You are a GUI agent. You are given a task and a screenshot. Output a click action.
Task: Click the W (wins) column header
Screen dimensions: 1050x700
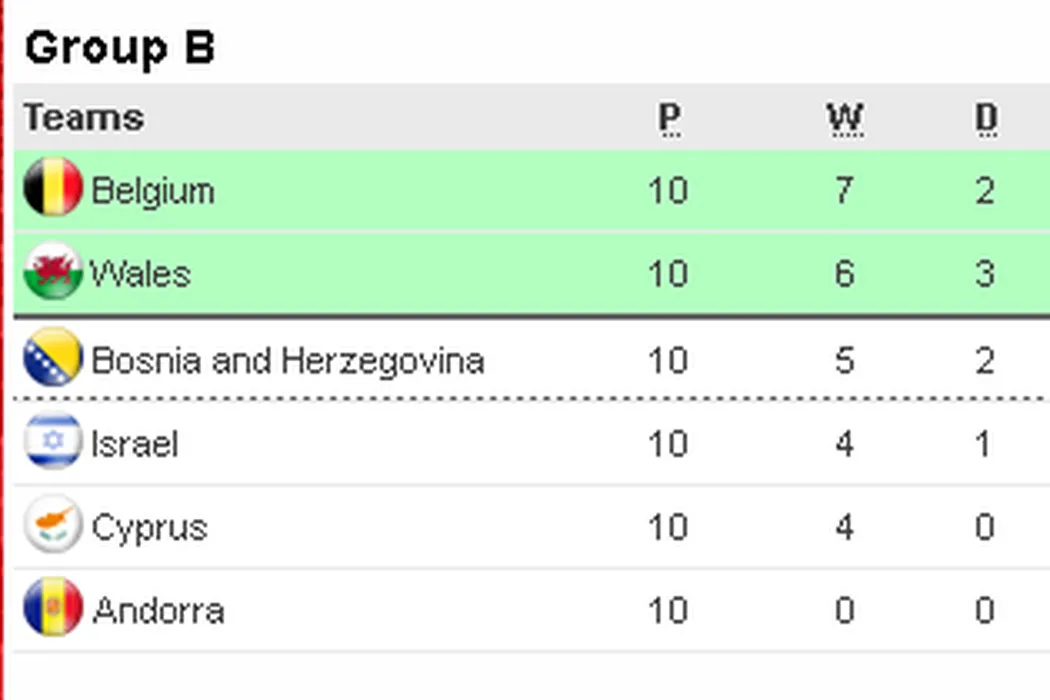click(x=845, y=118)
